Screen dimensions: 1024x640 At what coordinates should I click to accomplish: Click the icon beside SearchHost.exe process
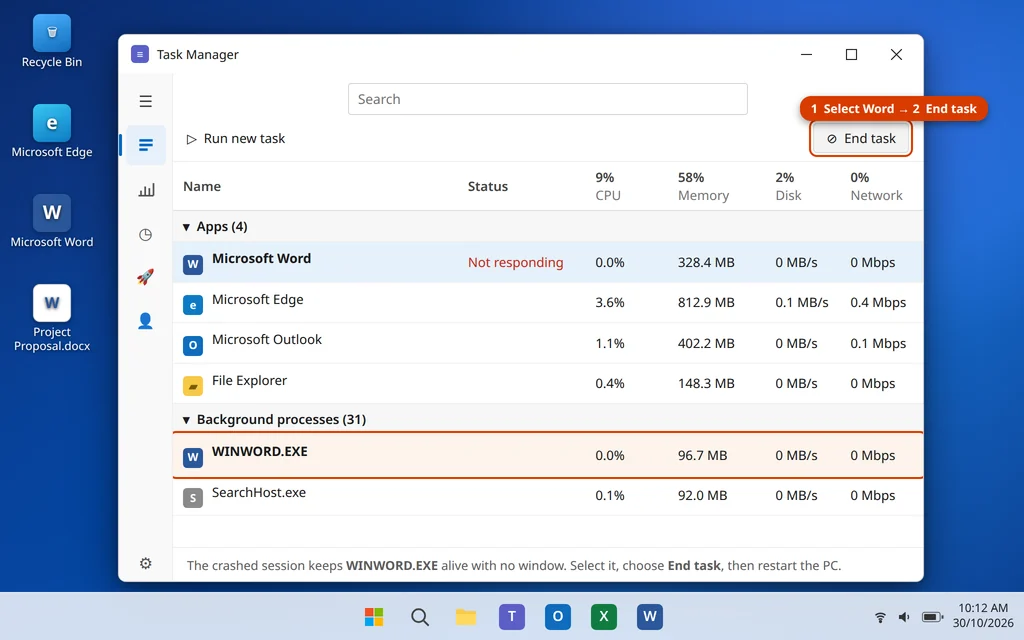pos(193,498)
